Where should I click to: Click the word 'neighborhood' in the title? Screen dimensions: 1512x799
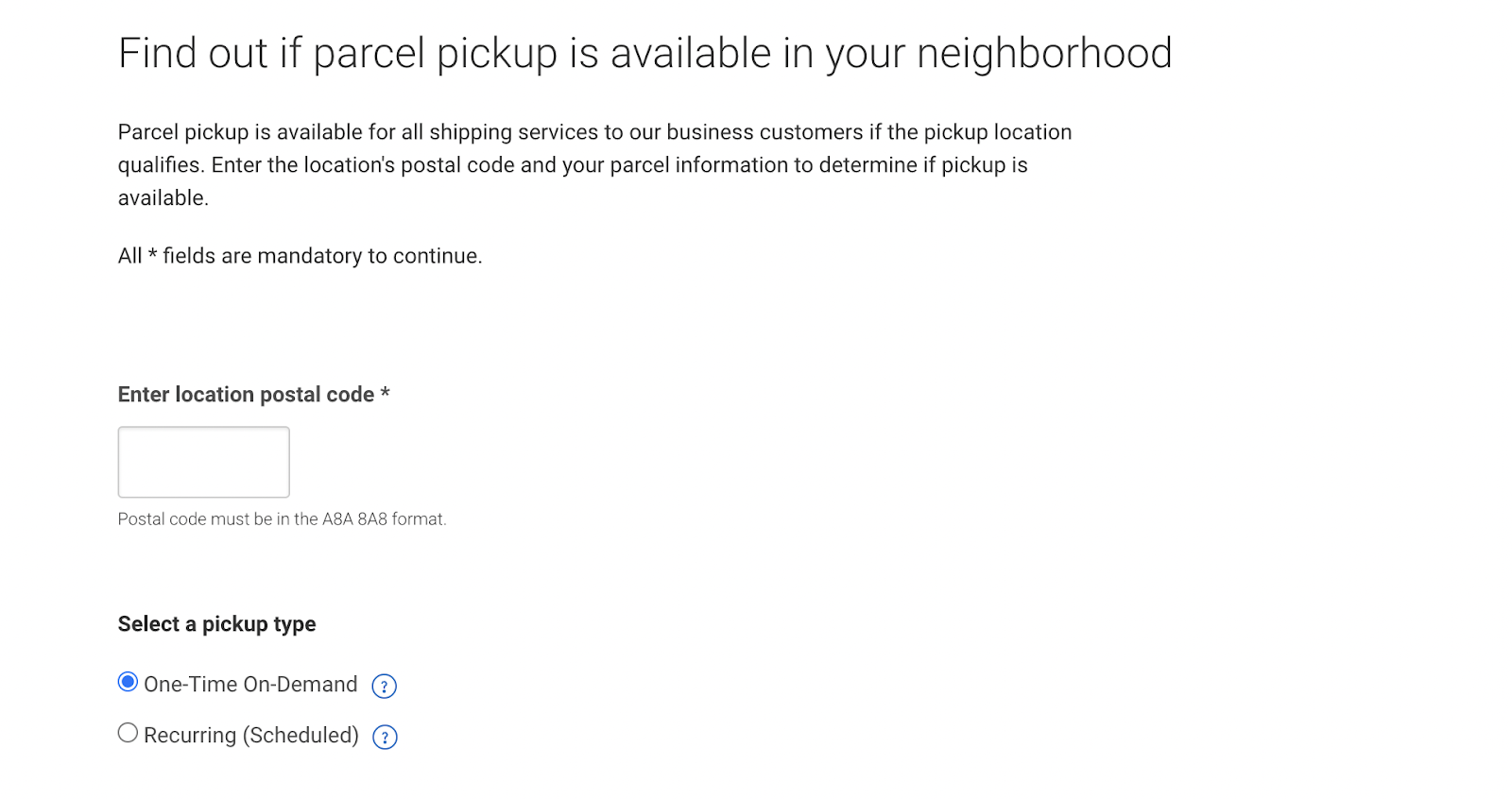coord(1044,54)
